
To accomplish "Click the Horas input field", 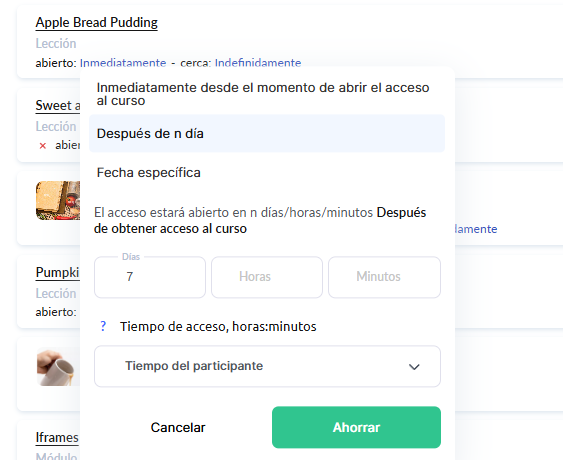I will [x=267, y=277].
